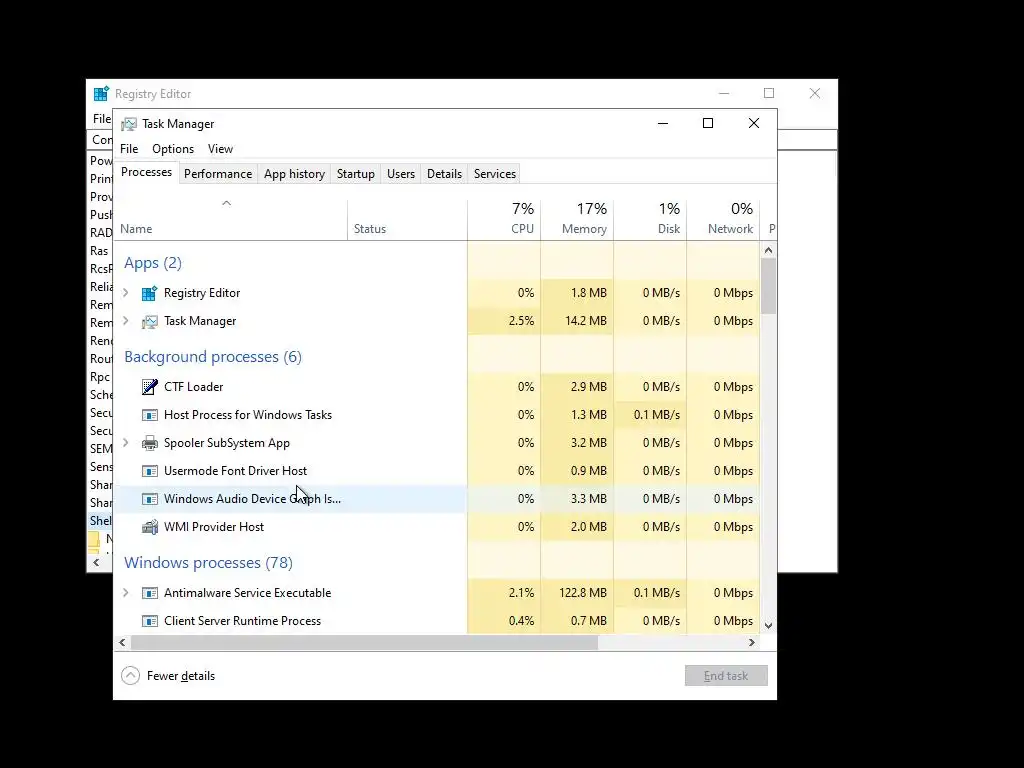The image size is (1024, 768).
Task: Click the Task Manager process row icon
Action: tap(150, 321)
